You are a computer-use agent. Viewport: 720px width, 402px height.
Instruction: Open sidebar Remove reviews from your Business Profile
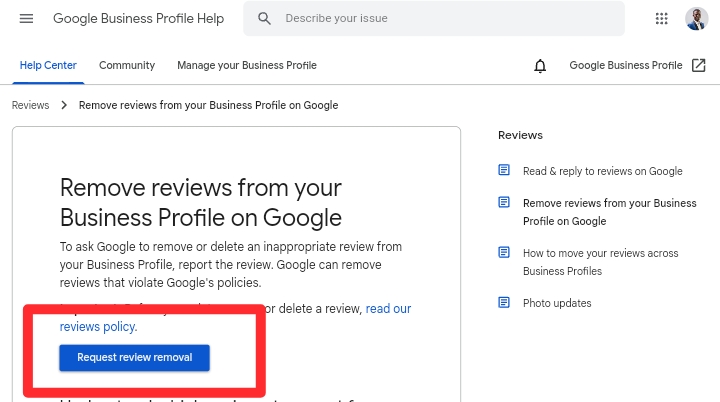click(x=610, y=212)
